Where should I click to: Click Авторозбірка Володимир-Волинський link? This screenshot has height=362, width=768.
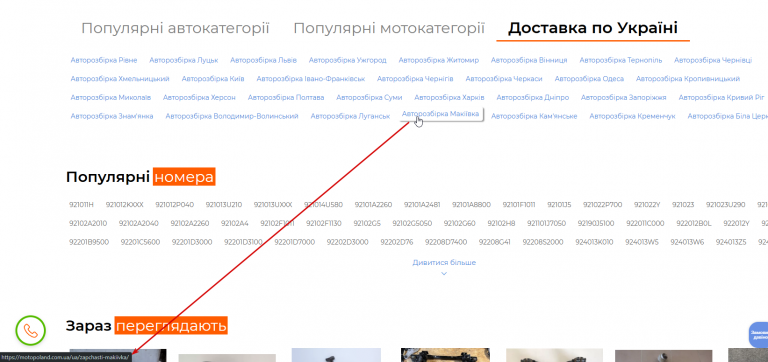point(232,116)
